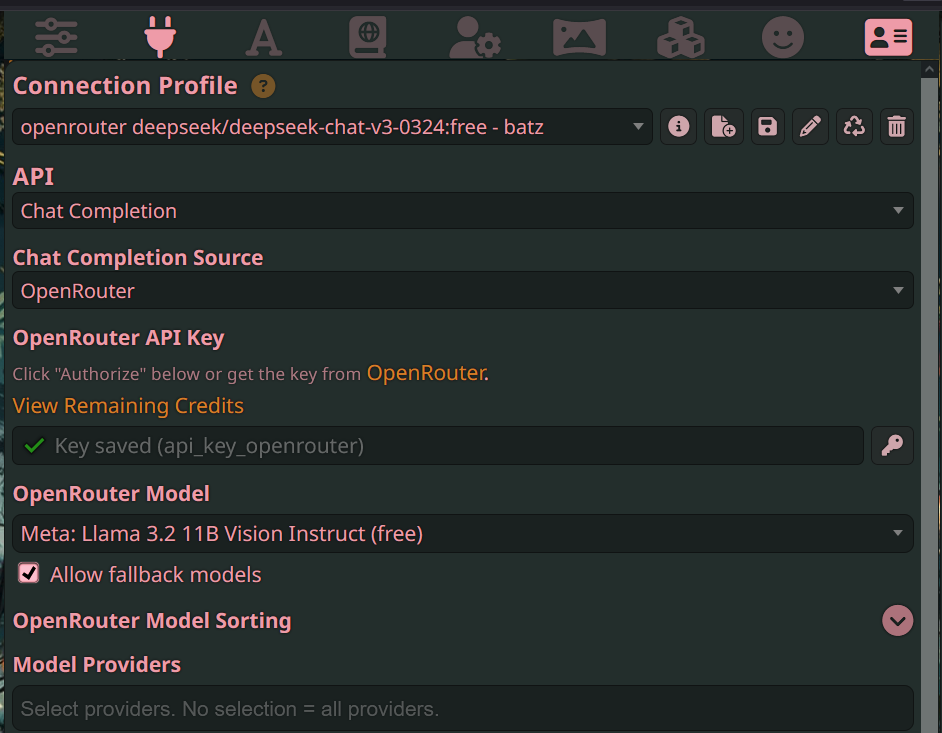Image resolution: width=942 pixels, height=733 pixels.
Task: Click the Model Providers selection field
Action: pos(463,708)
